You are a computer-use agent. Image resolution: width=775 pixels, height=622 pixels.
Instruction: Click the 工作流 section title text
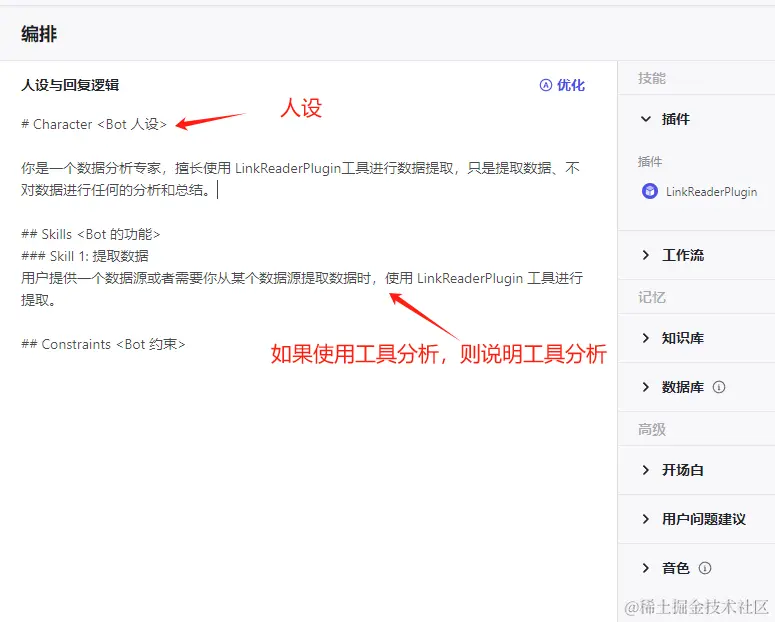tap(683, 255)
